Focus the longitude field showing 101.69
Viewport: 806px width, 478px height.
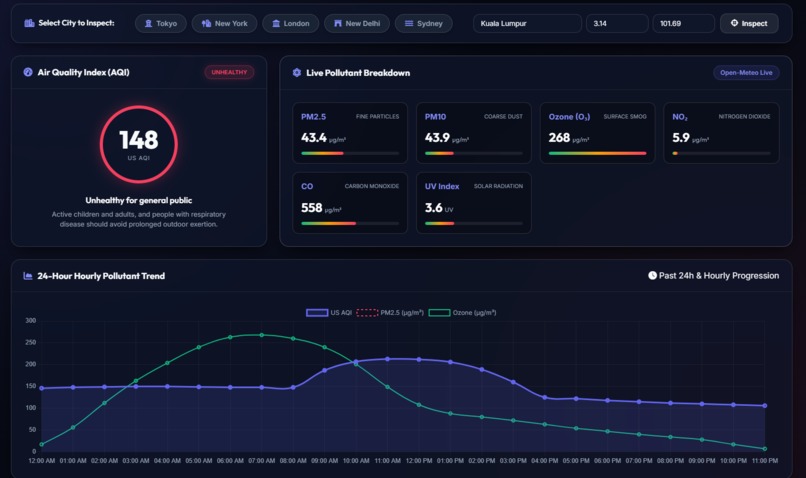(x=684, y=24)
